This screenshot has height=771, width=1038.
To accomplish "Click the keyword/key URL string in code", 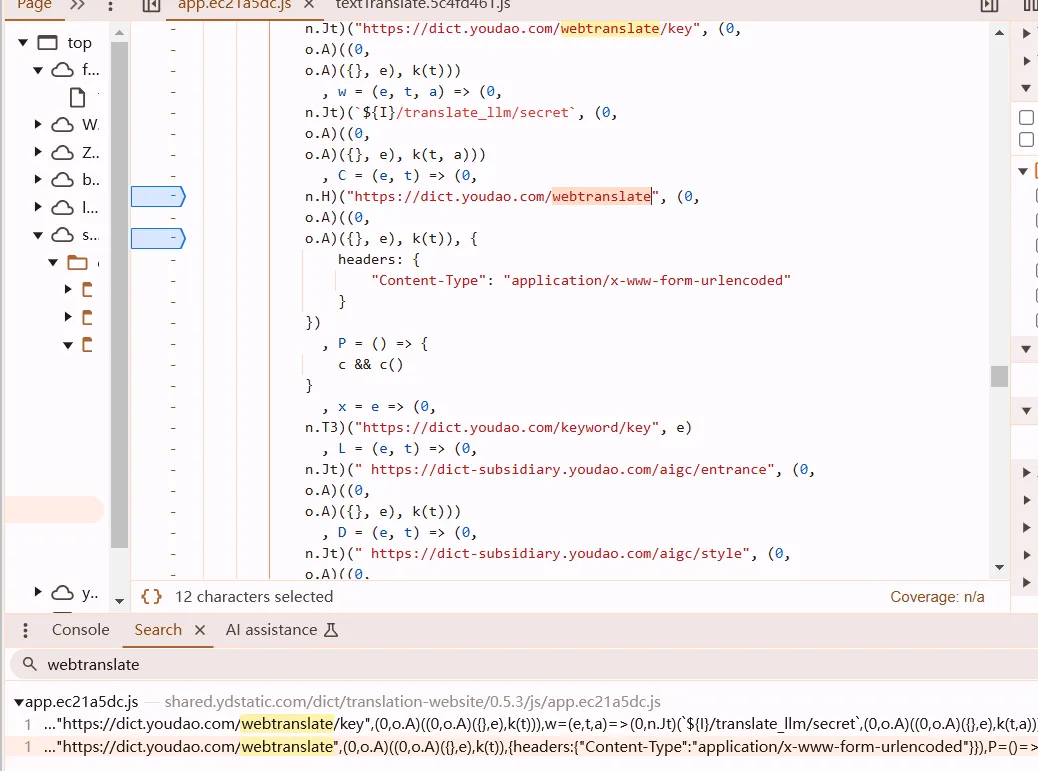I will click(506, 428).
